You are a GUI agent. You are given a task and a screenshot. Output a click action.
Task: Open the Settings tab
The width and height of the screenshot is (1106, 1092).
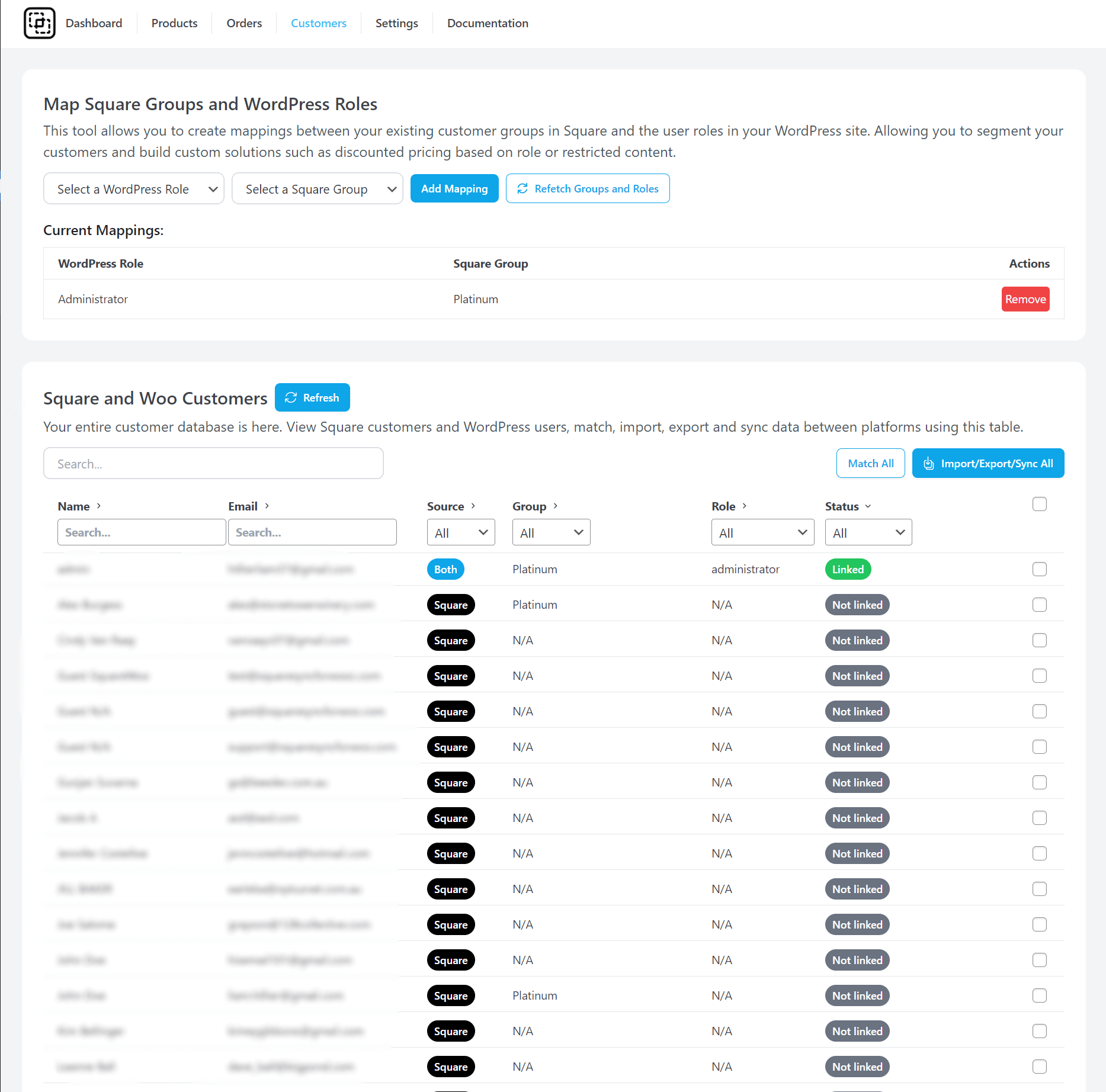[x=397, y=23]
